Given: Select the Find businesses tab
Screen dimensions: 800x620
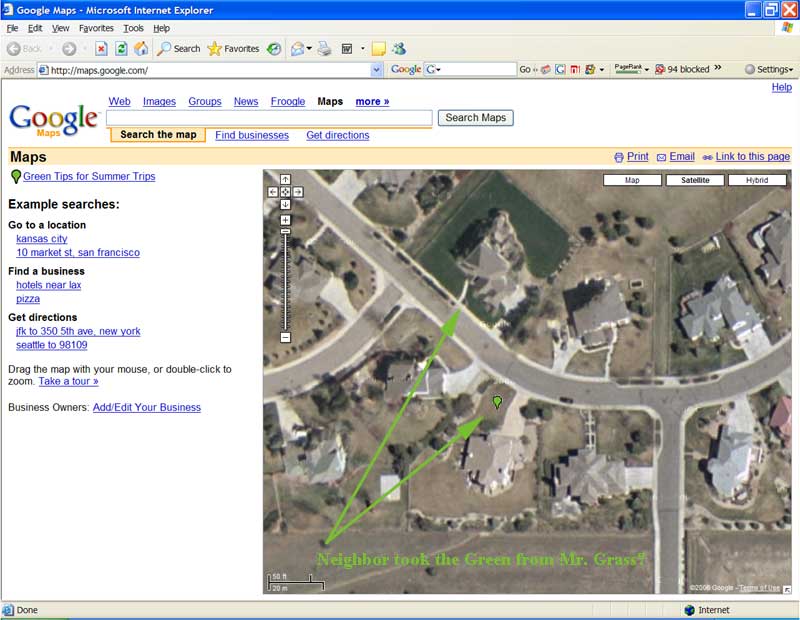Looking at the screenshot, I should click(x=252, y=135).
